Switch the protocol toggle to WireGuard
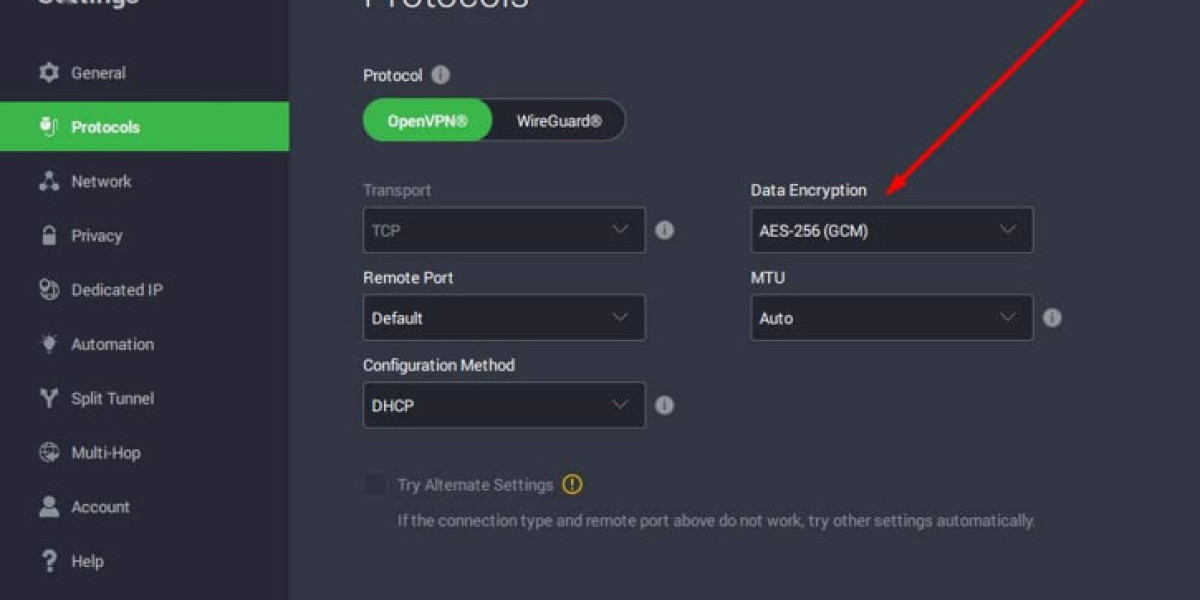The height and width of the screenshot is (600, 1200). point(559,120)
